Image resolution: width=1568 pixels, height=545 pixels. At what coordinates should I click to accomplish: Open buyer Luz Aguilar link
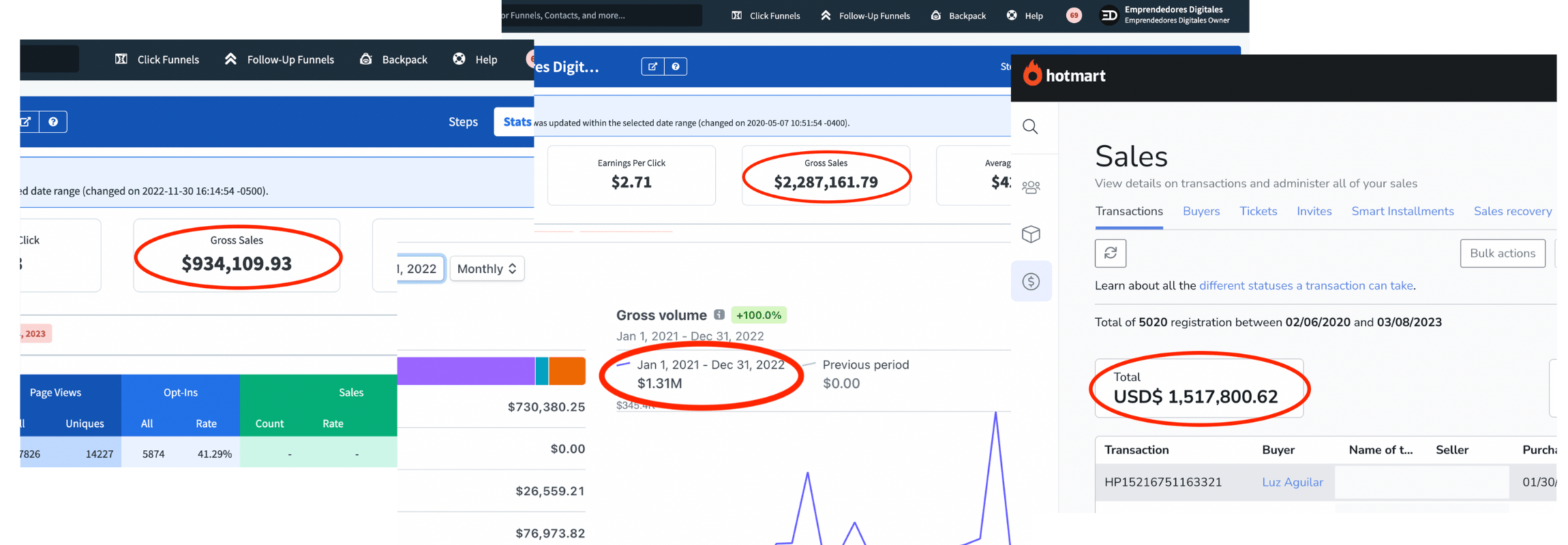(x=1292, y=482)
